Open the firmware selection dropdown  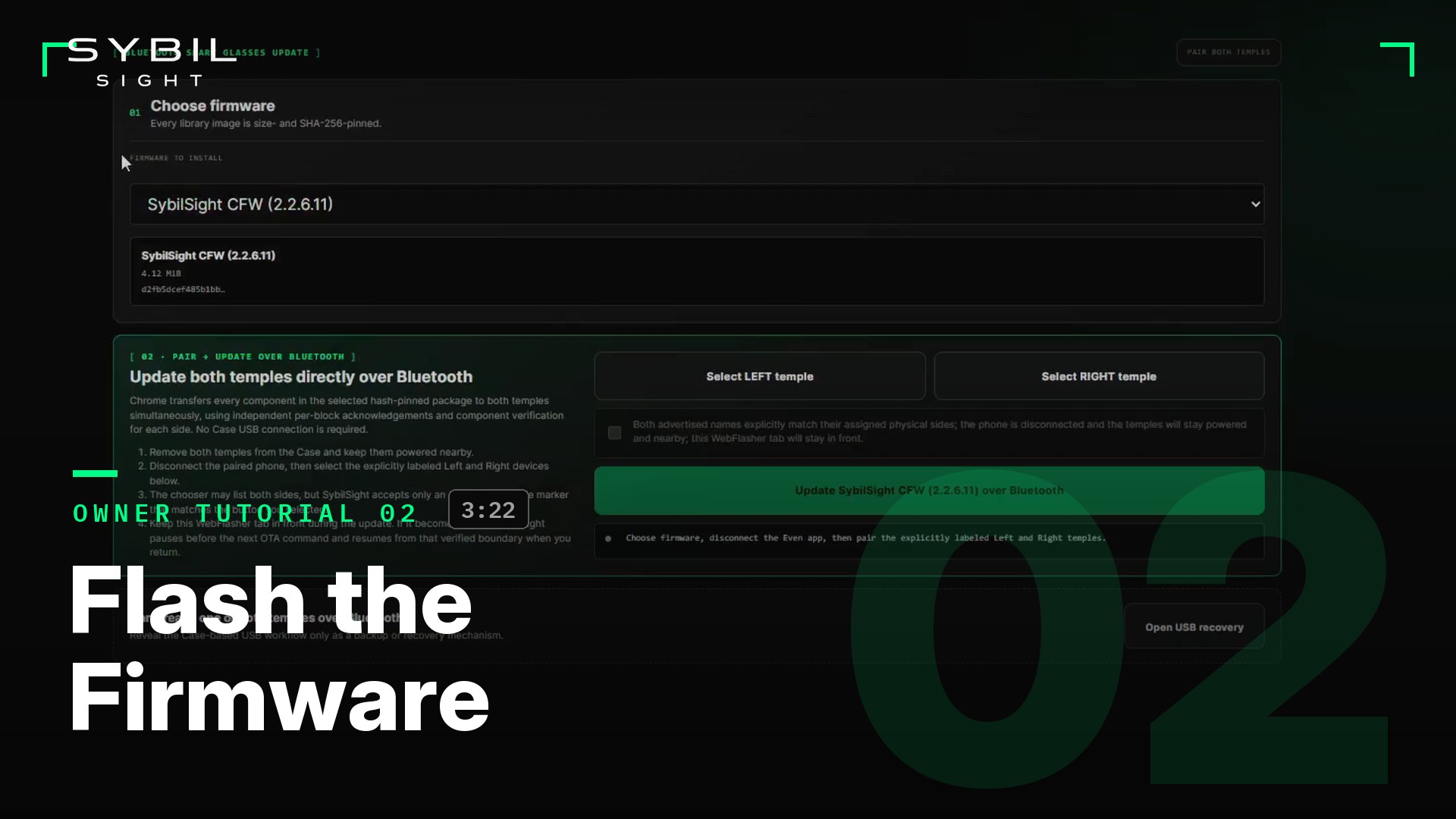696,204
